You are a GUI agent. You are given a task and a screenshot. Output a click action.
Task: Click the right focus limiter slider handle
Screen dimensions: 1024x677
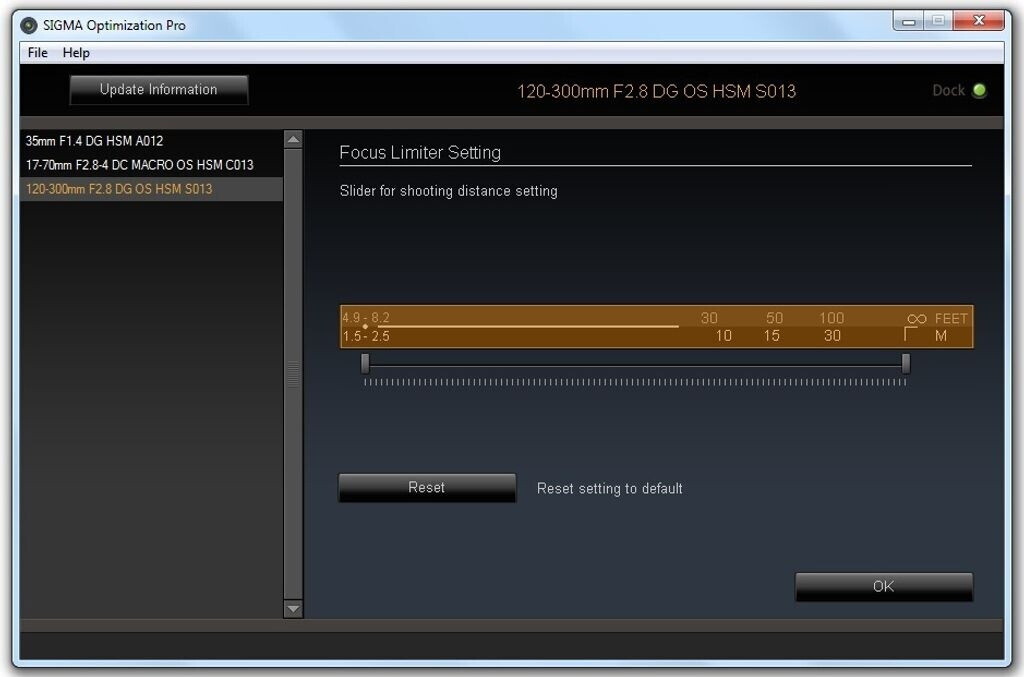(x=906, y=364)
